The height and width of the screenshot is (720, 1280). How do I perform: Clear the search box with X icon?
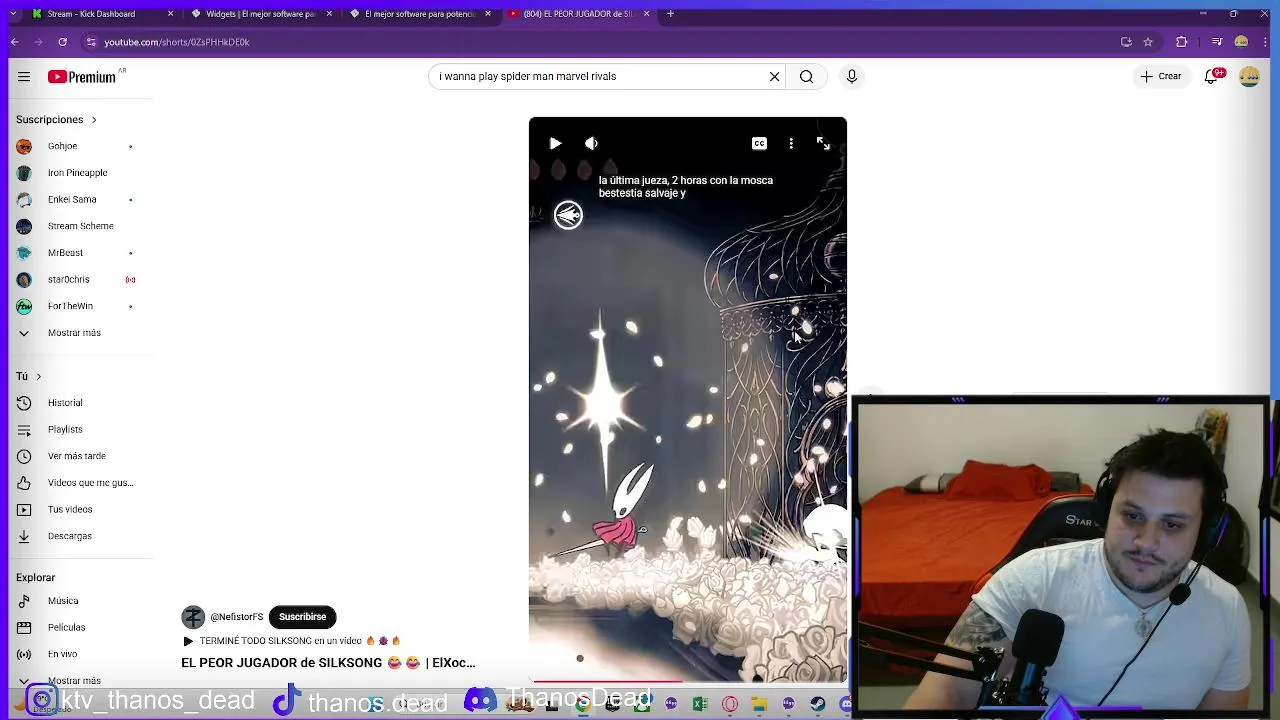[x=774, y=76]
